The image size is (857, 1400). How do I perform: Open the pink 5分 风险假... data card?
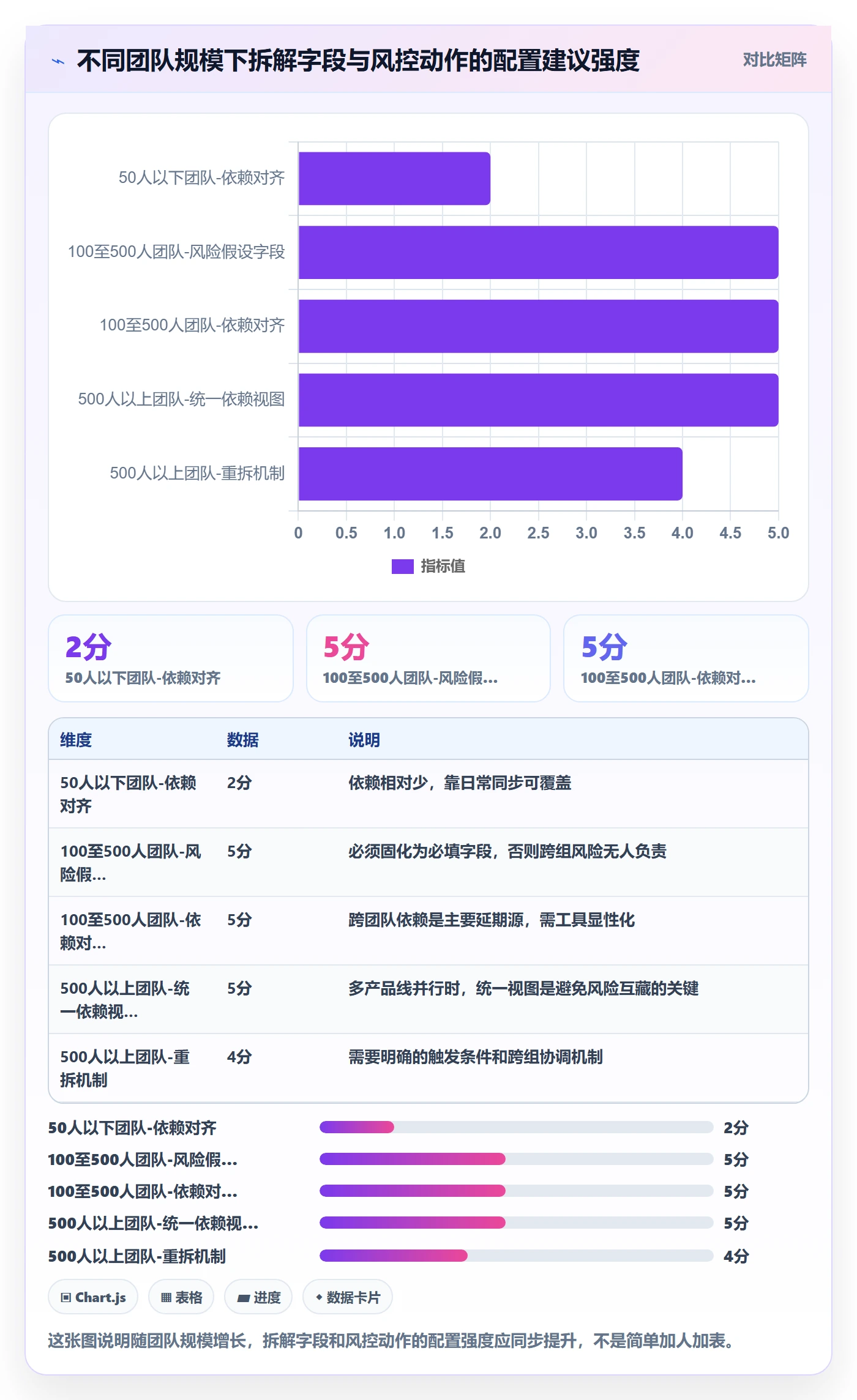coord(428,658)
